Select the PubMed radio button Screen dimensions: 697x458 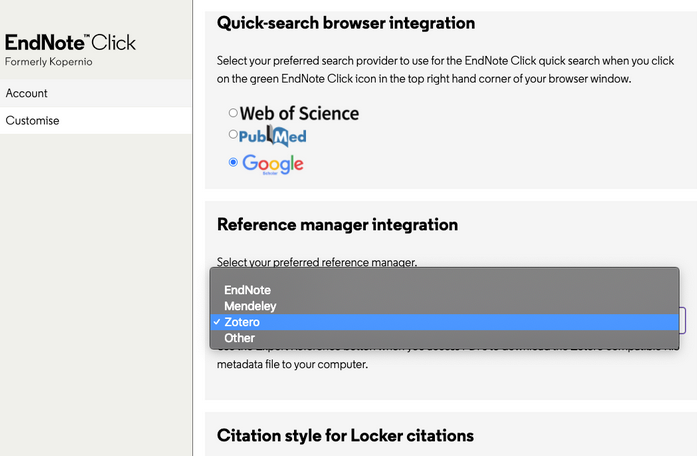tap(233, 134)
